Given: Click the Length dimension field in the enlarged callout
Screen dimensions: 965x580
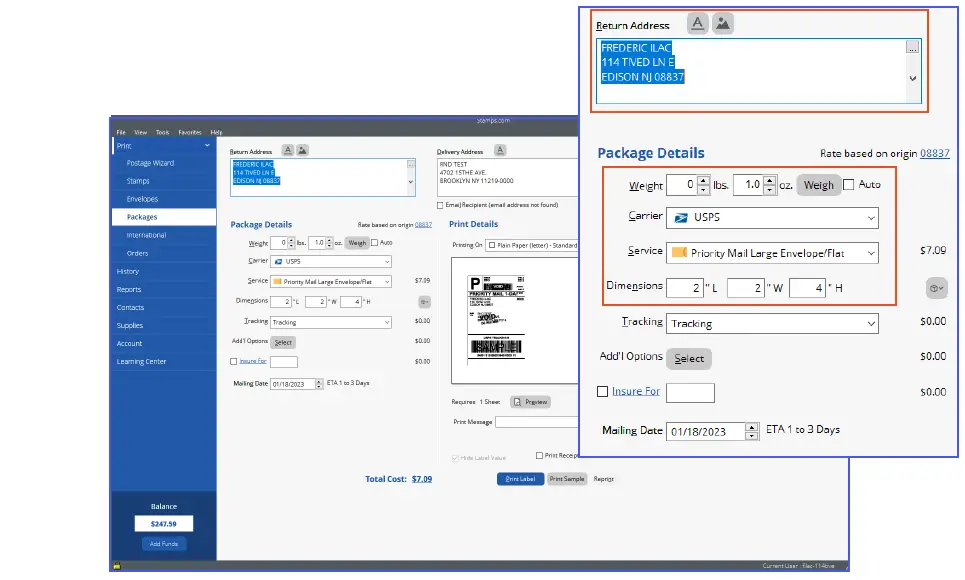Looking at the screenshot, I should coord(684,288).
